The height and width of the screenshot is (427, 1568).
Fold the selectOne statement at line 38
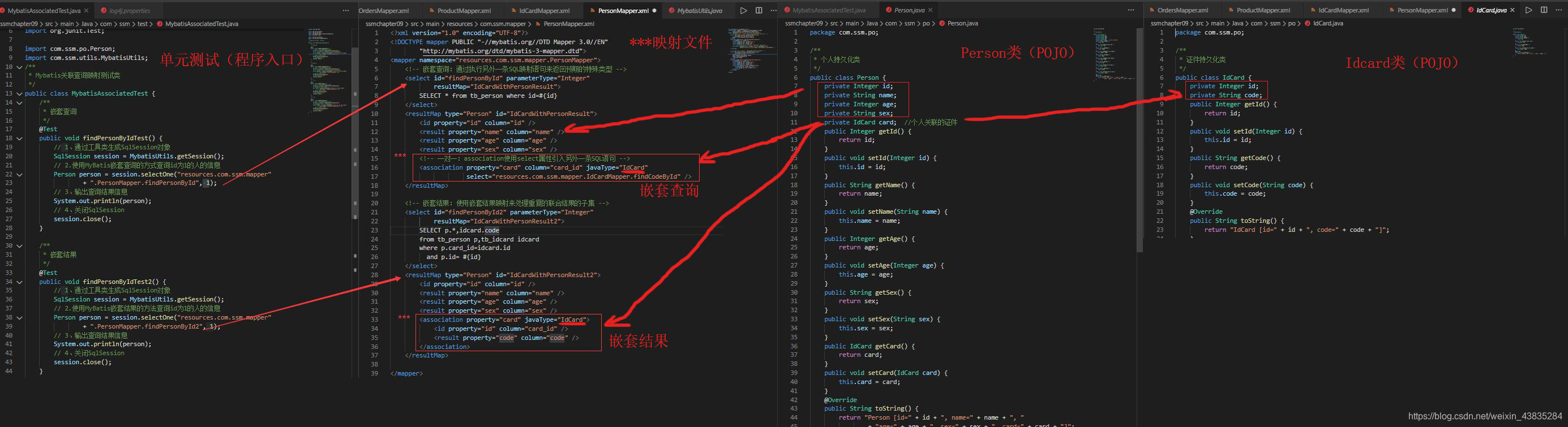[x=19, y=317]
